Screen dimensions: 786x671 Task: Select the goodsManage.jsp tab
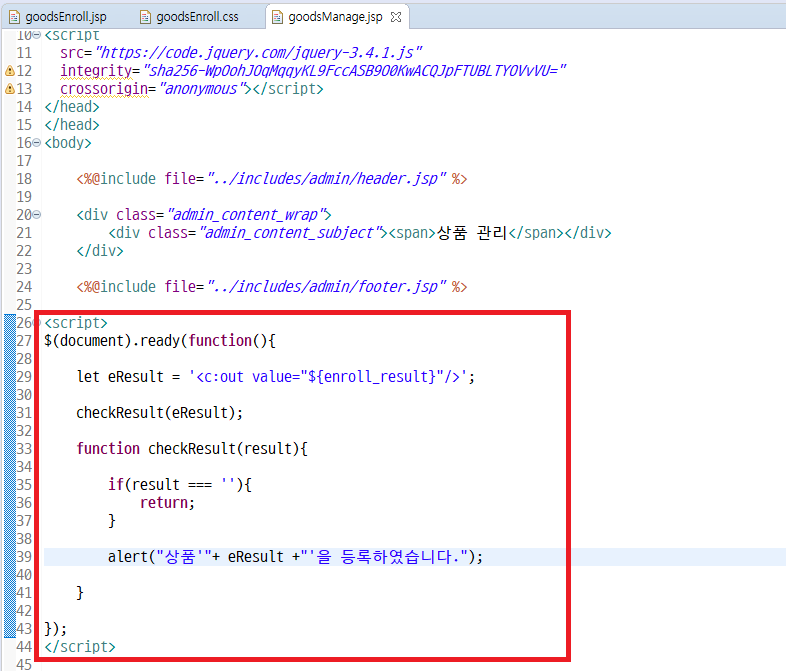(x=335, y=17)
